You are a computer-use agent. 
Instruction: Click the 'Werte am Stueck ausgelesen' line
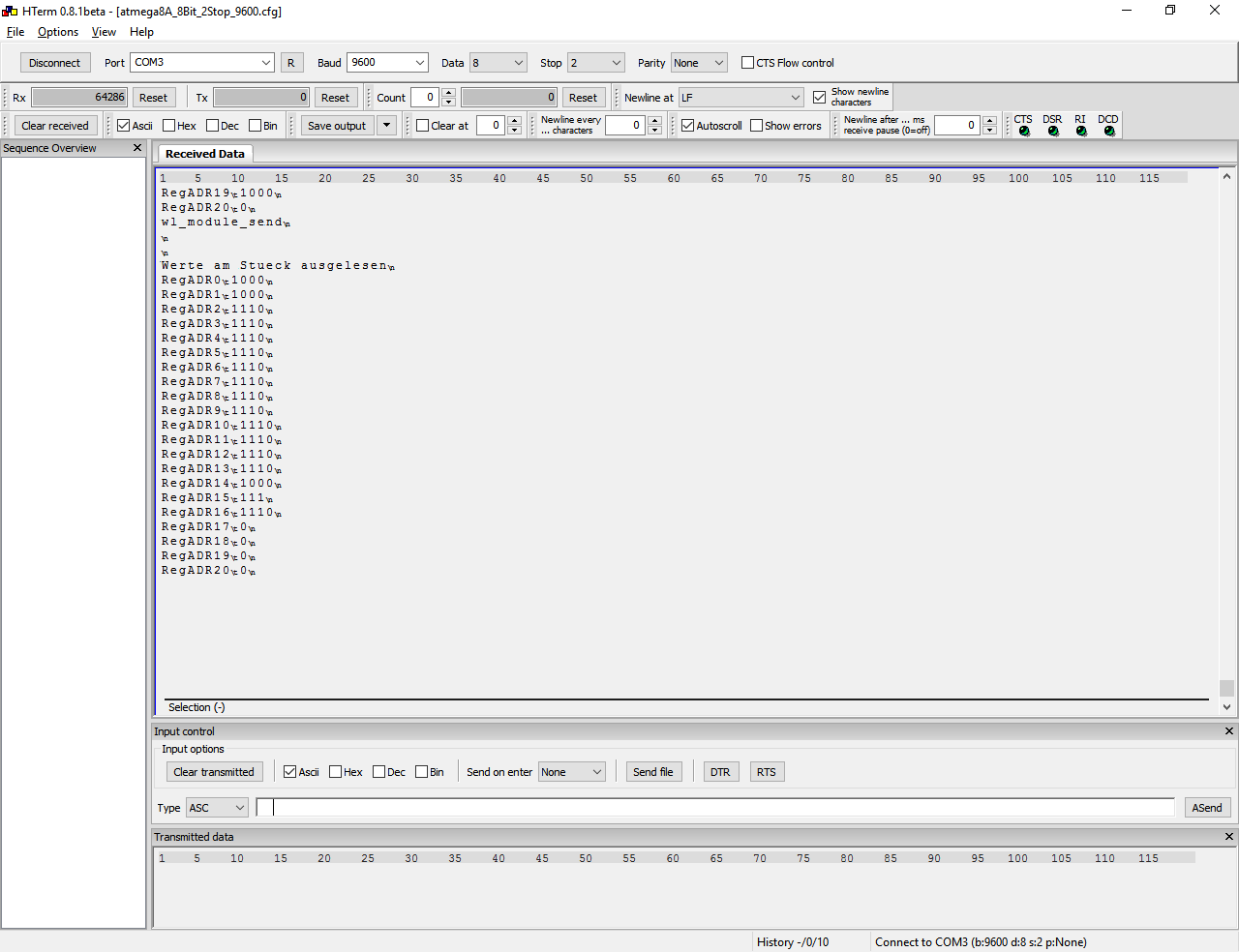pyautogui.click(x=275, y=265)
